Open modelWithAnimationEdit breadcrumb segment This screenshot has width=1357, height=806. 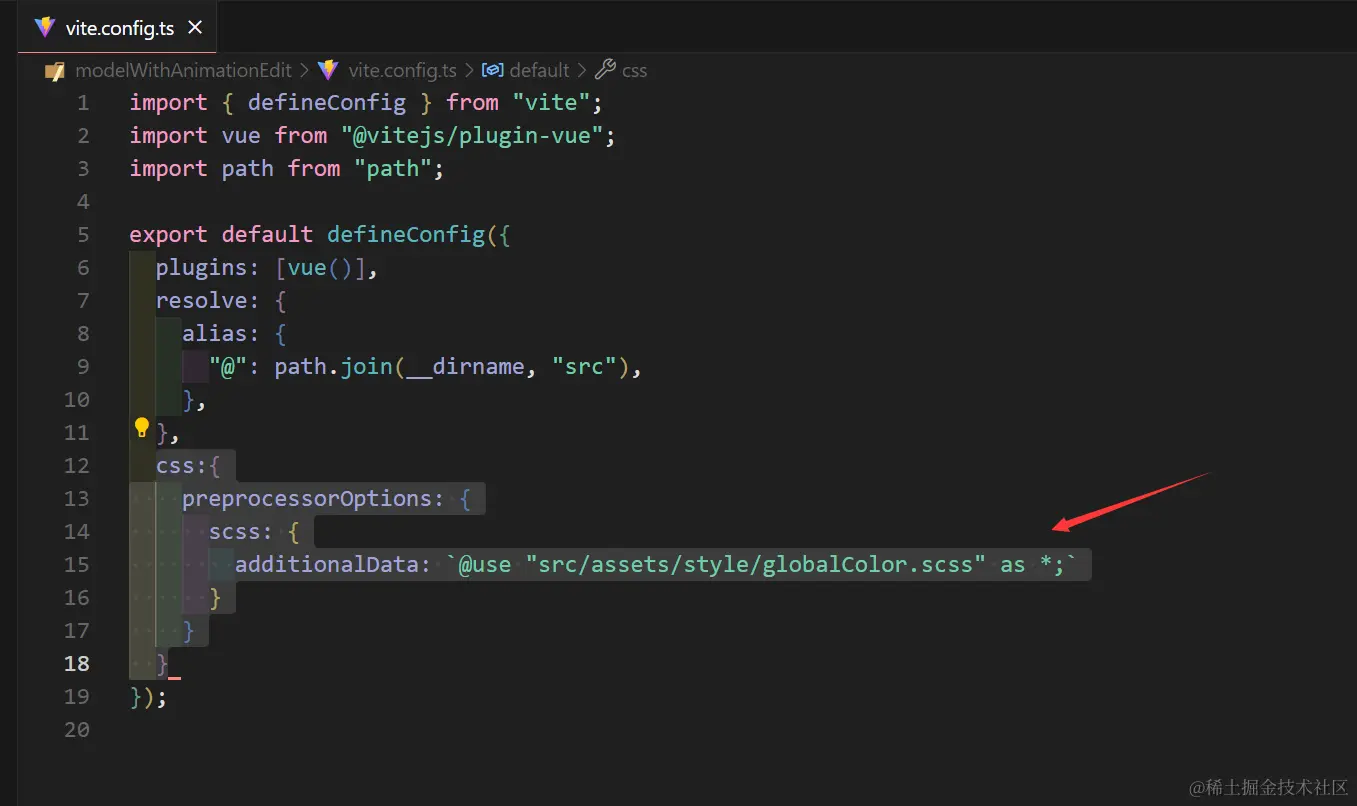click(183, 70)
